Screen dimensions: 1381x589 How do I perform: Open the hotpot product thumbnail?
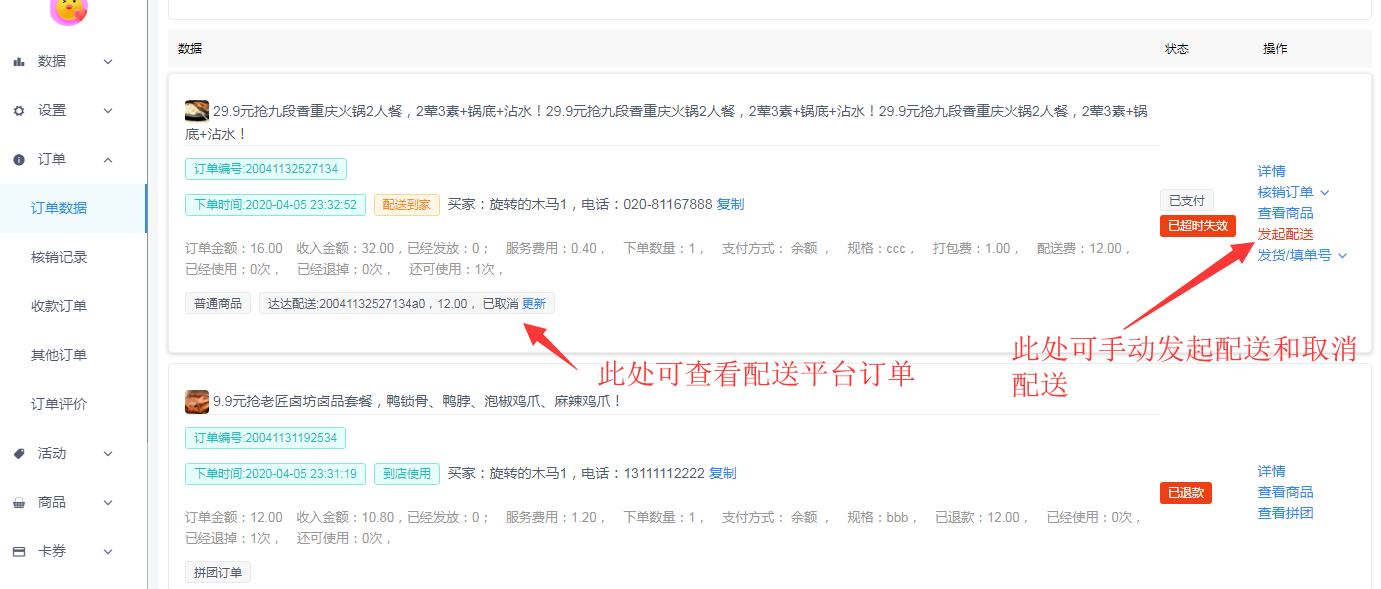[x=197, y=111]
